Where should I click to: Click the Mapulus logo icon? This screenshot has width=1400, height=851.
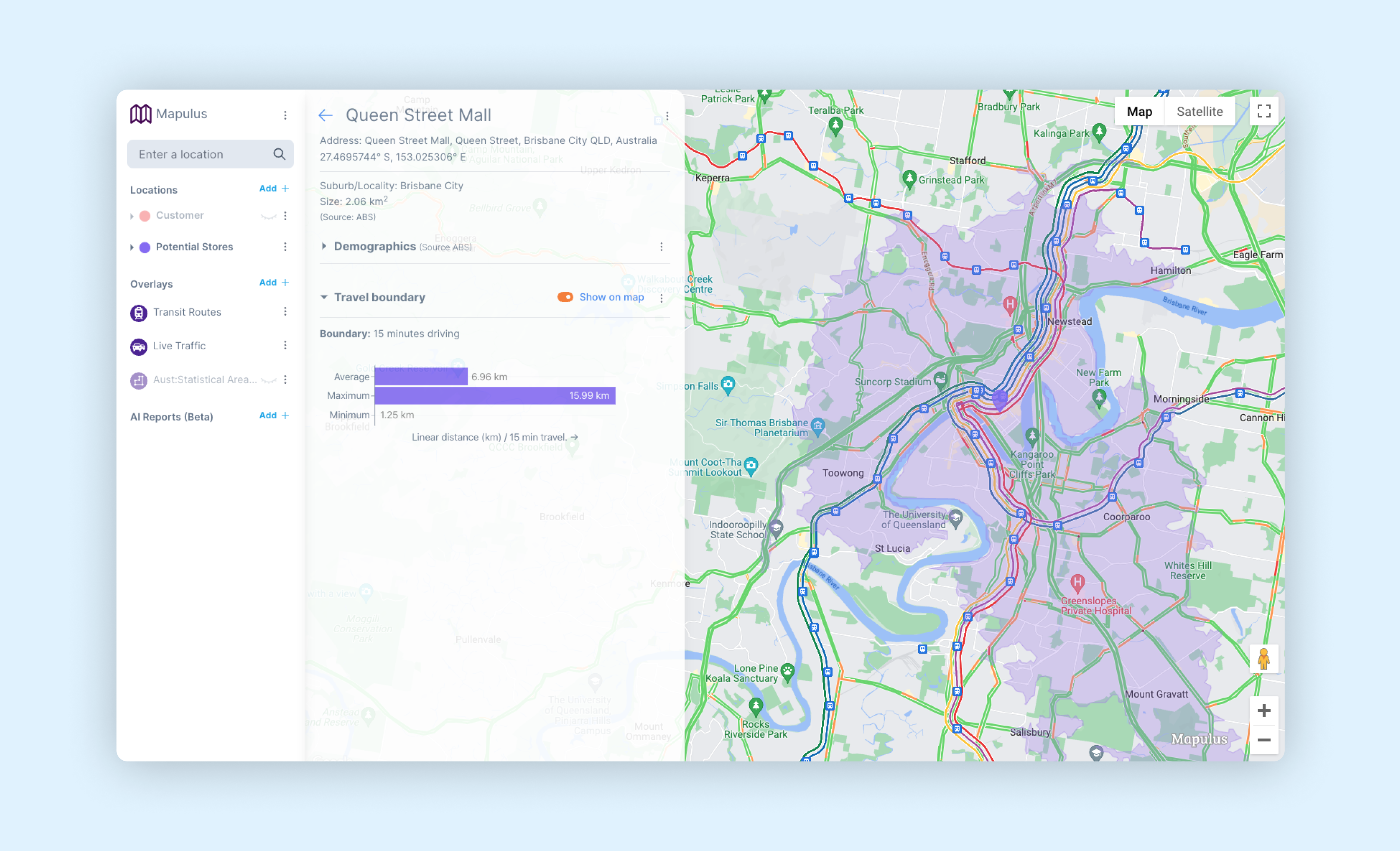pyautogui.click(x=140, y=114)
